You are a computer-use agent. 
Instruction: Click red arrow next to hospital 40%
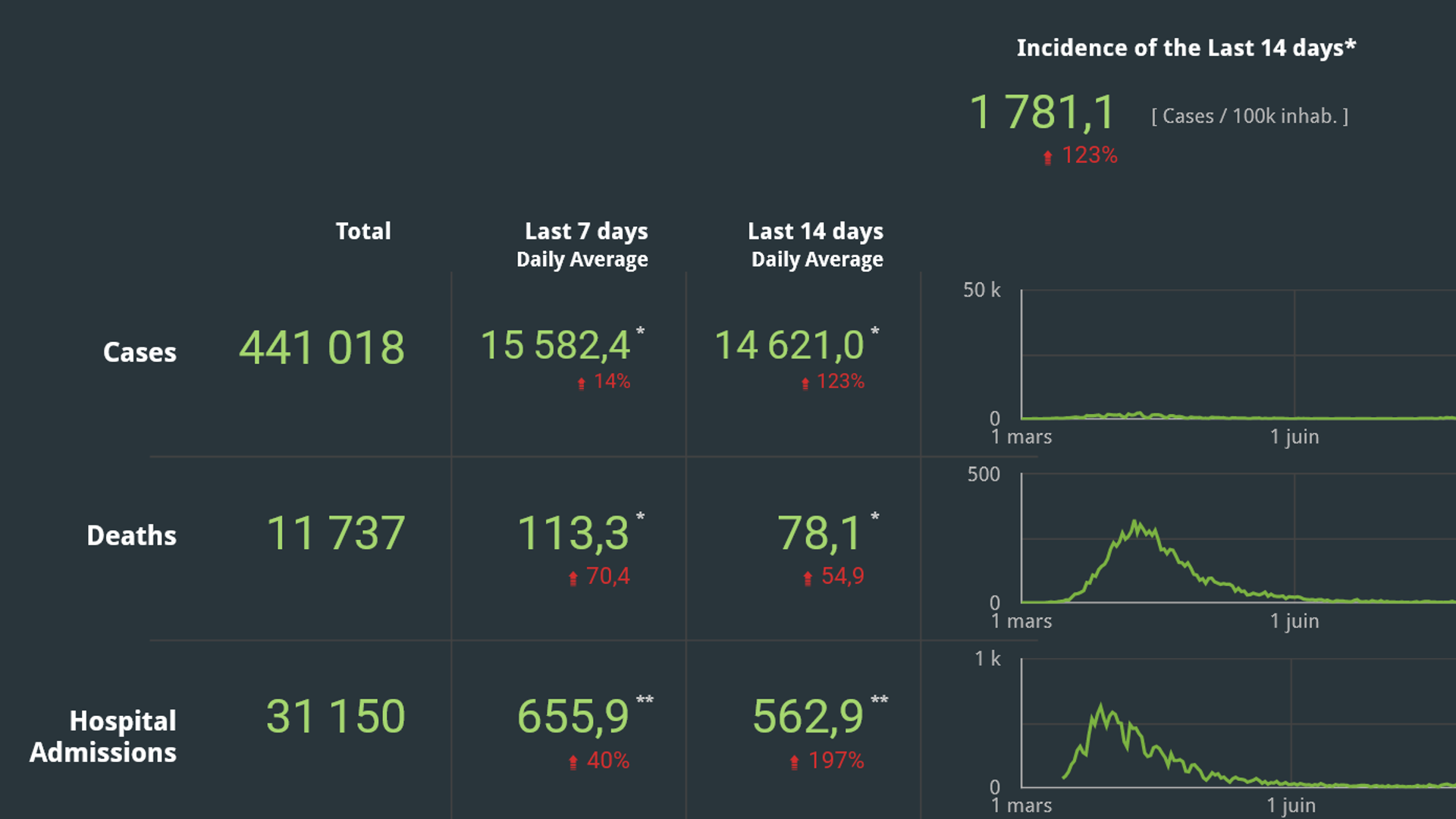point(573,762)
